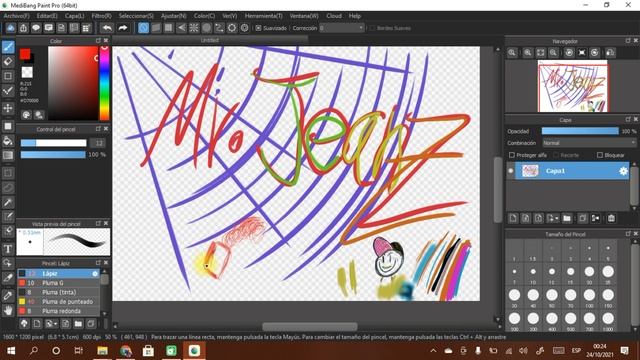Undock the Tamaño del Pincel panel
This screenshot has width=640, height=360.
(628, 234)
